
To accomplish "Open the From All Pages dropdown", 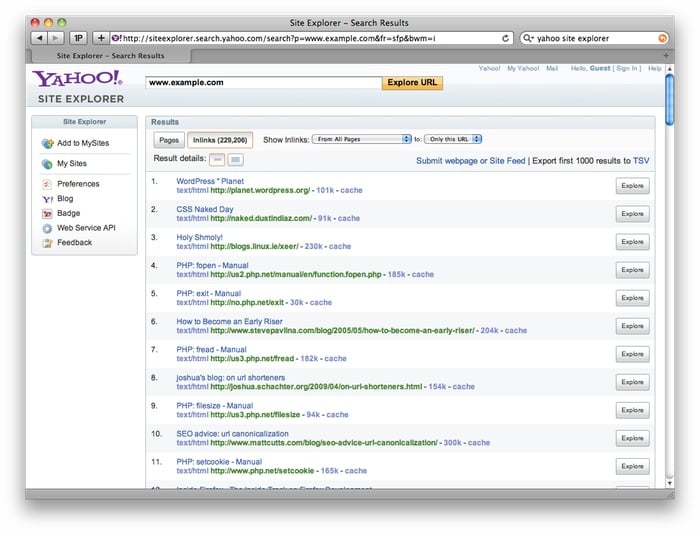I will [362, 139].
